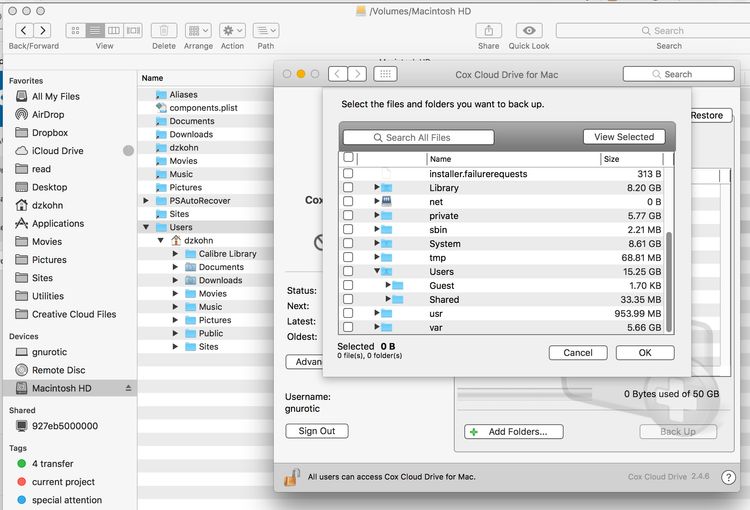Switch Finder to icon view
Viewport: 750px width, 510px height.
(x=76, y=31)
